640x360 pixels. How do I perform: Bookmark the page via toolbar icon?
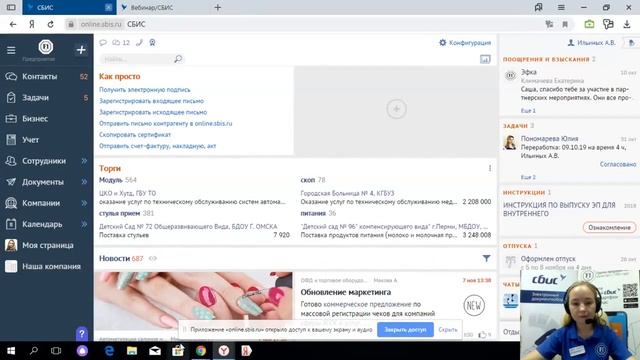click(565, 24)
